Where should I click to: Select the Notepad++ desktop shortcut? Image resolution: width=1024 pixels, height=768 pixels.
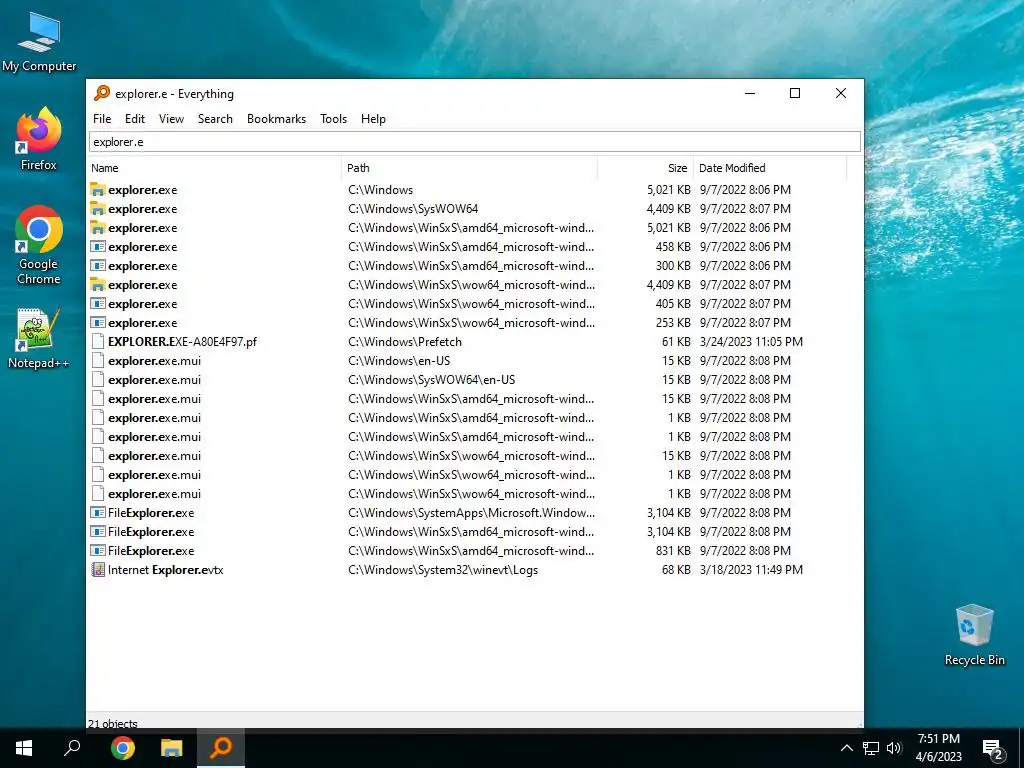39,338
